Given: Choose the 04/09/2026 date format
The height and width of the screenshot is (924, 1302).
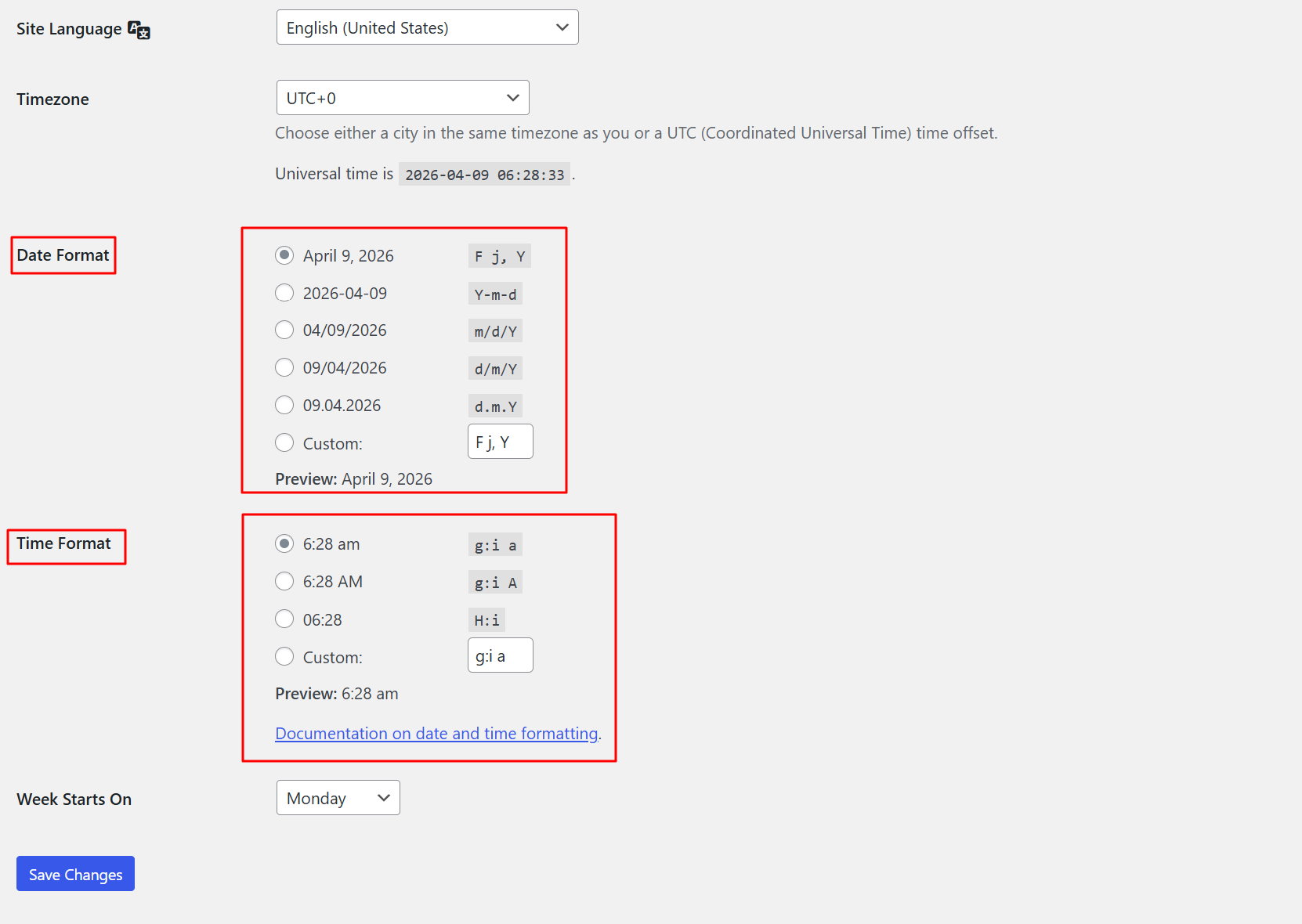Looking at the screenshot, I should [284, 330].
